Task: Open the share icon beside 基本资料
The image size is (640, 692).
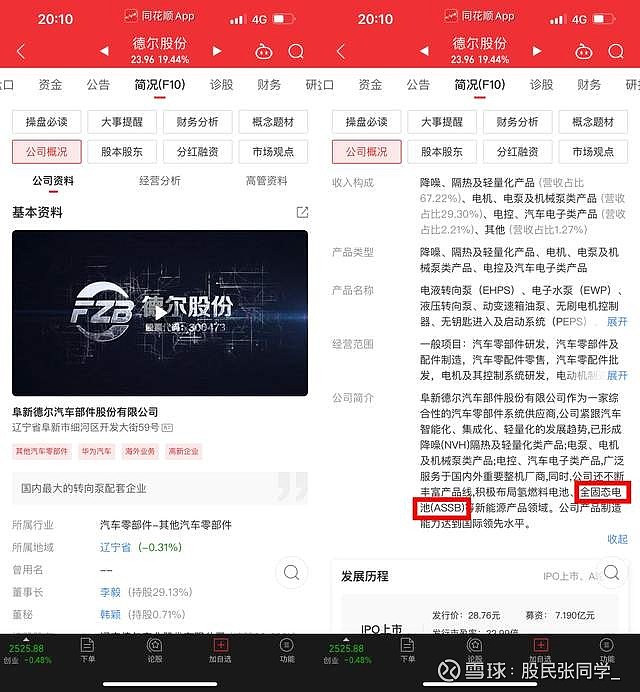Action: coord(302,212)
